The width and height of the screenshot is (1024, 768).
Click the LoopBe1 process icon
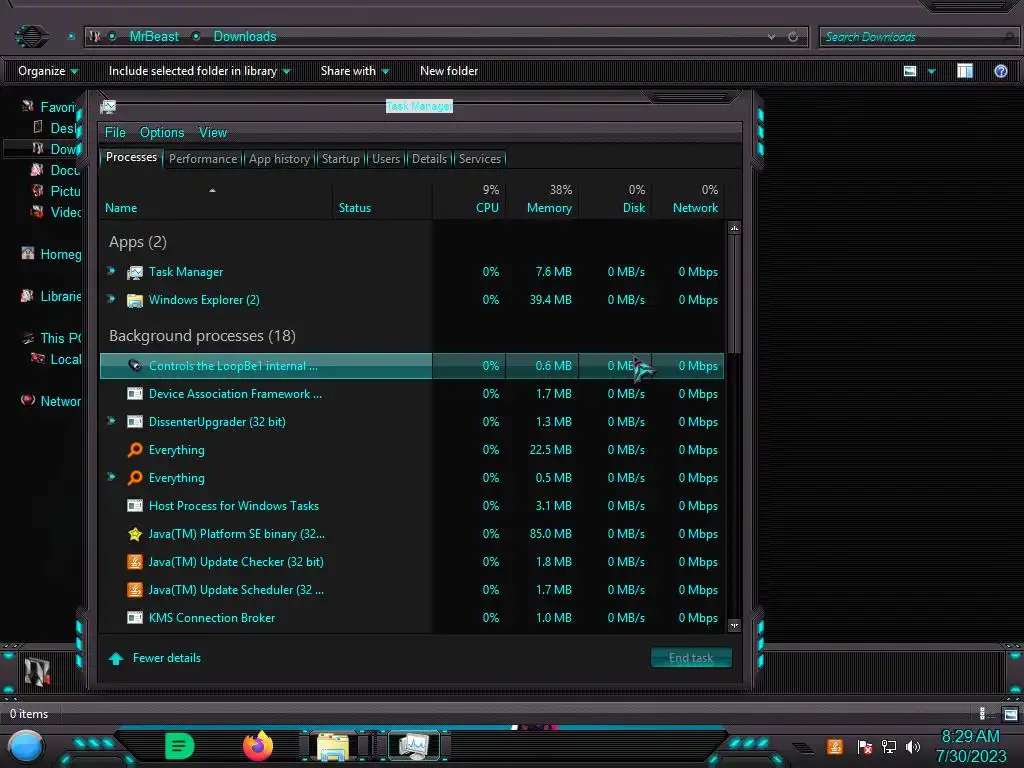(x=135, y=366)
